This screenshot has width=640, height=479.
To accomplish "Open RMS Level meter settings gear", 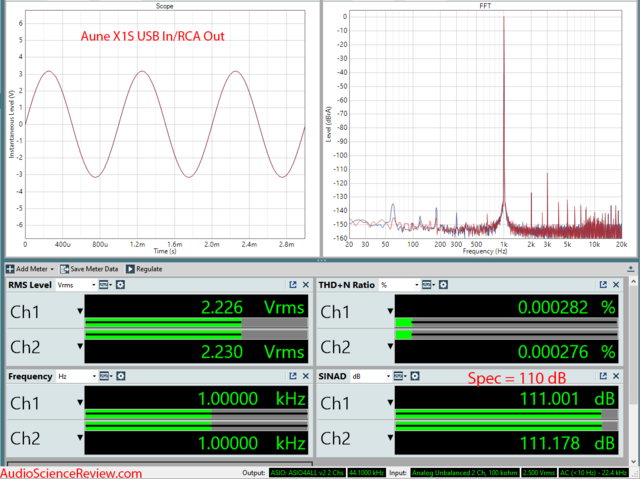I will [120, 285].
